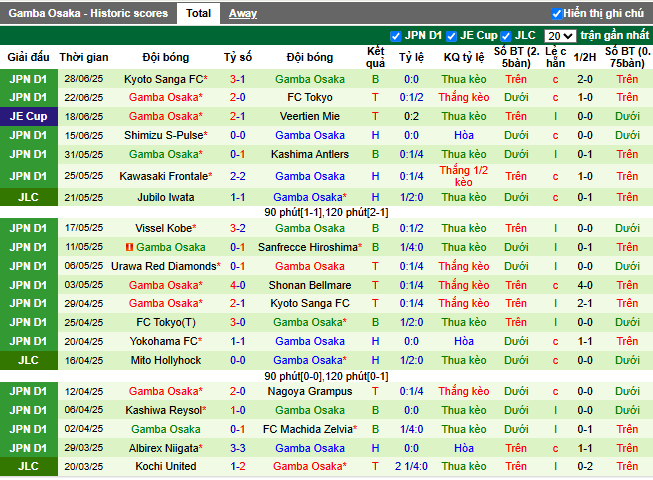Click the 2 1/4:0 odds value
Screen dimensions: 653x480
pyautogui.click(x=411, y=466)
